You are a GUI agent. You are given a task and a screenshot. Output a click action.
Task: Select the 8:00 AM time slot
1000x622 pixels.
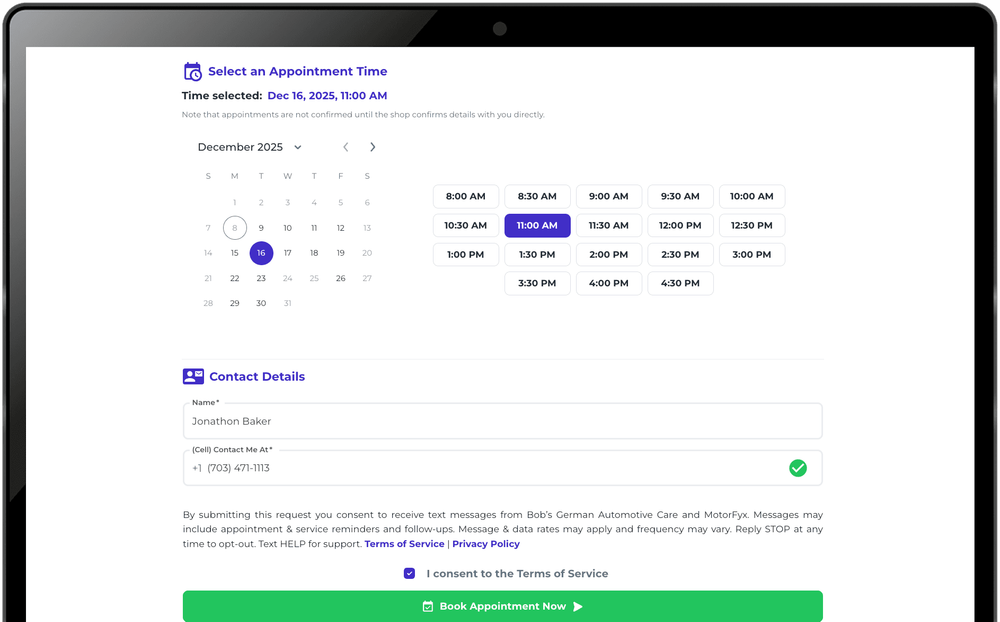click(465, 197)
